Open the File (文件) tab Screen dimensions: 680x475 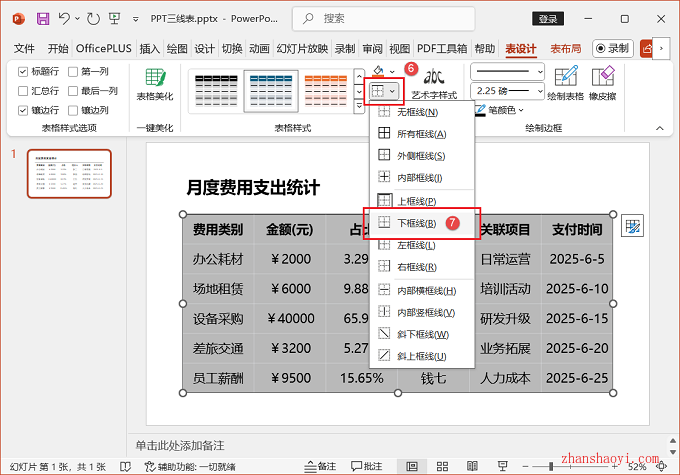[x=24, y=49]
